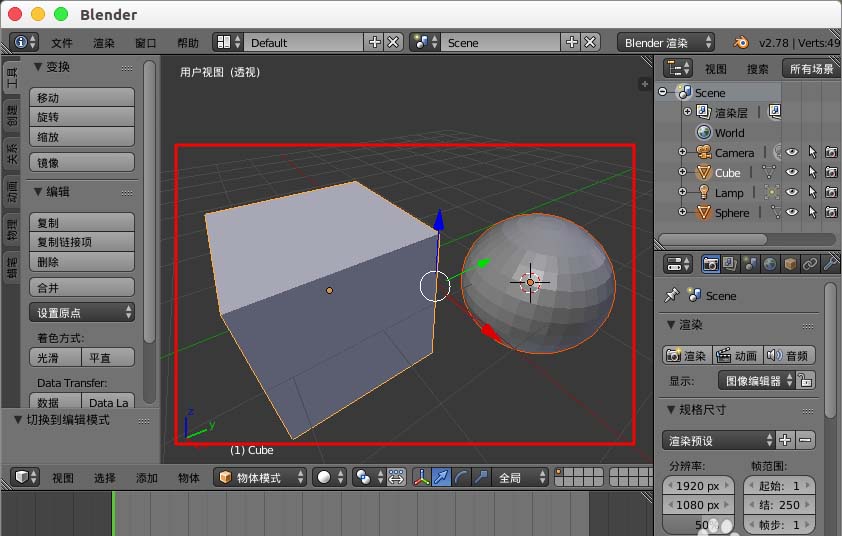Open the 添加 menu in viewport header
Viewport: 842px width, 536px height.
coord(147,478)
